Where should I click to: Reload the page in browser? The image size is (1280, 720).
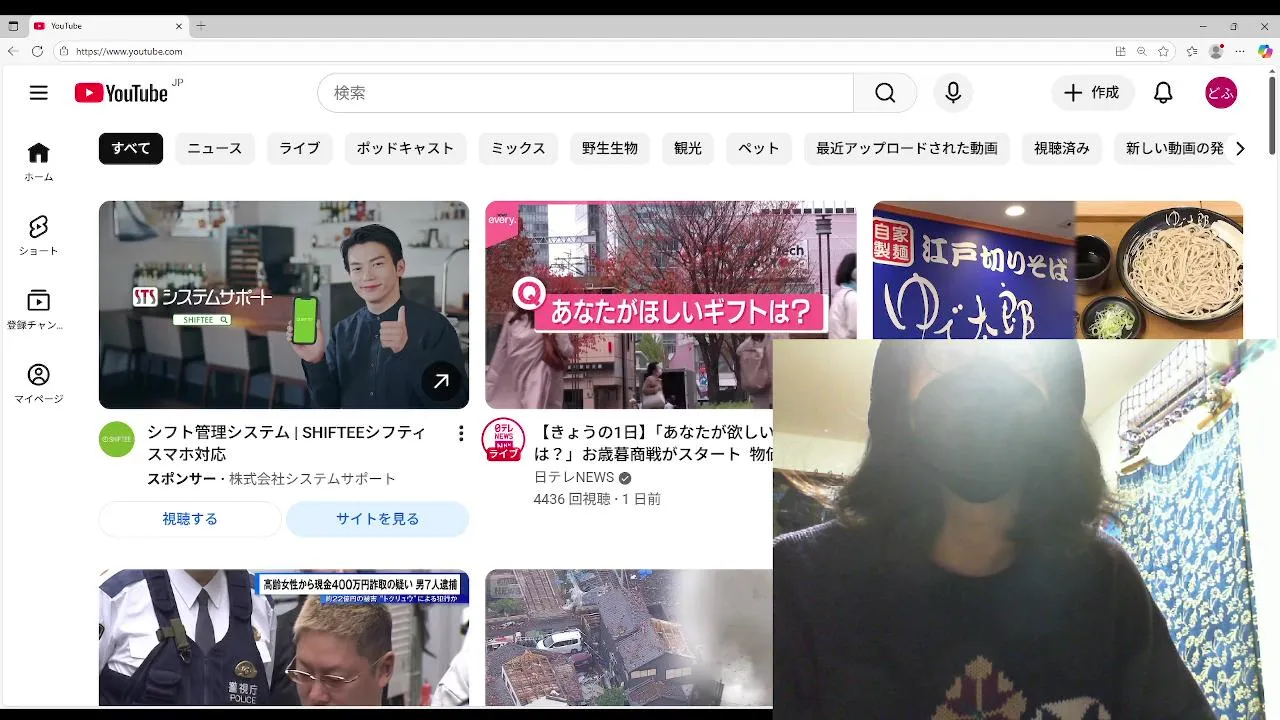(x=37, y=51)
